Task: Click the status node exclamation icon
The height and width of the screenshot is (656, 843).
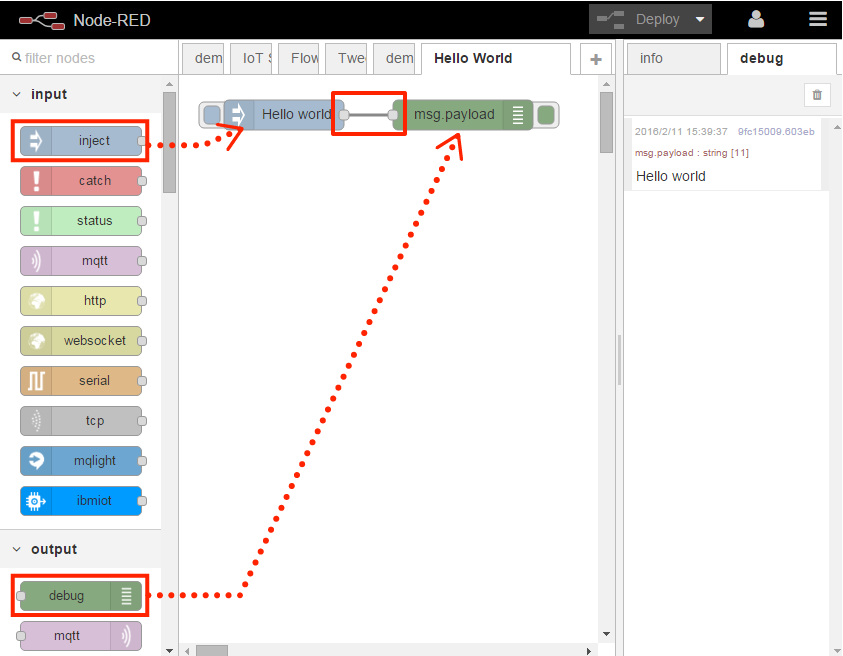Action: coord(36,221)
